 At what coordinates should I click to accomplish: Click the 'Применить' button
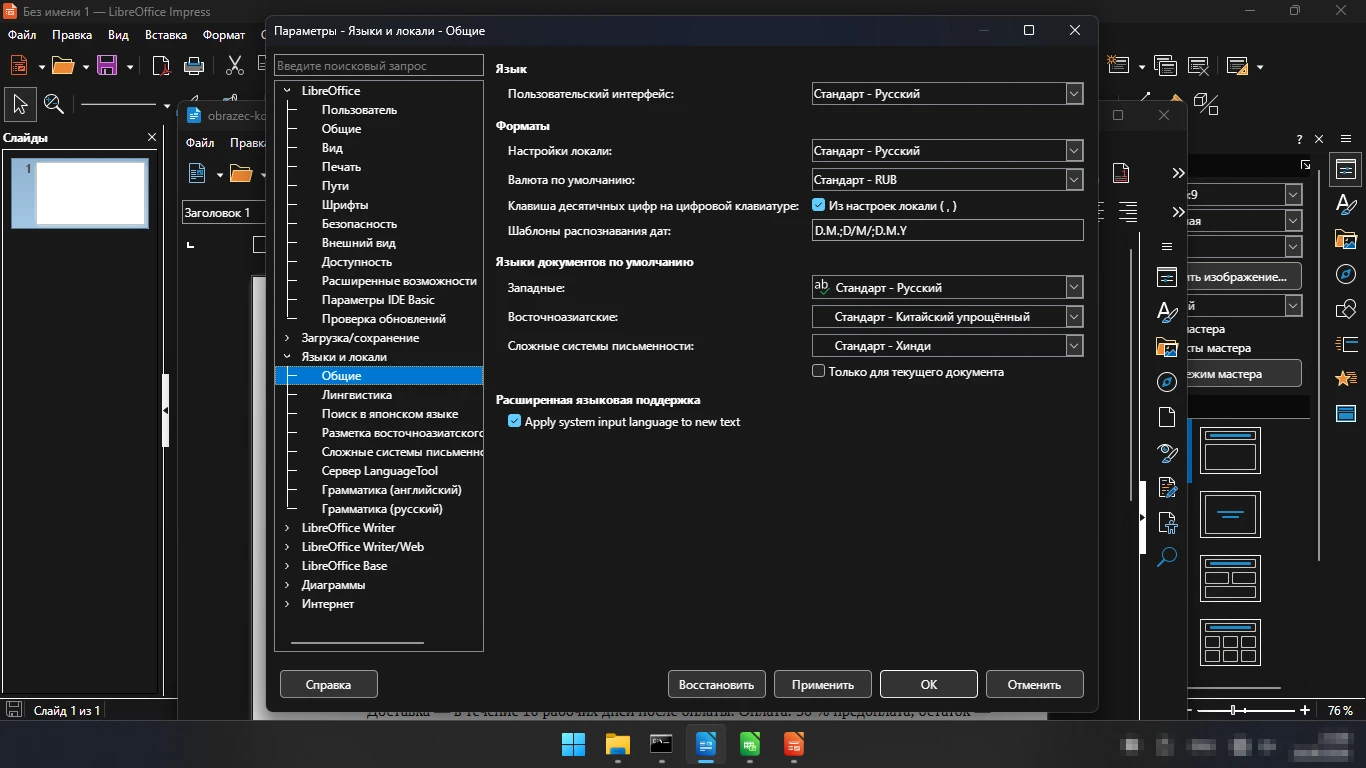point(823,684)
